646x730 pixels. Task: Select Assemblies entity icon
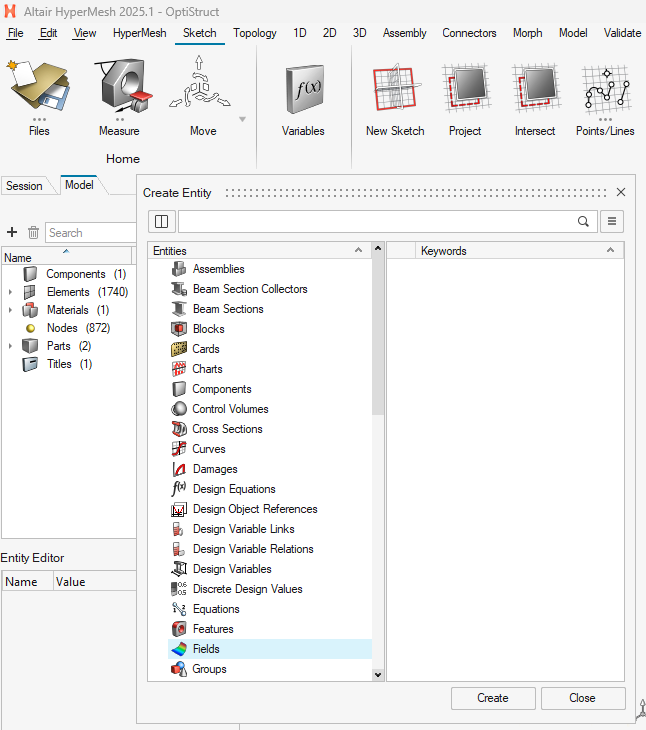click(x=179, y=269)
